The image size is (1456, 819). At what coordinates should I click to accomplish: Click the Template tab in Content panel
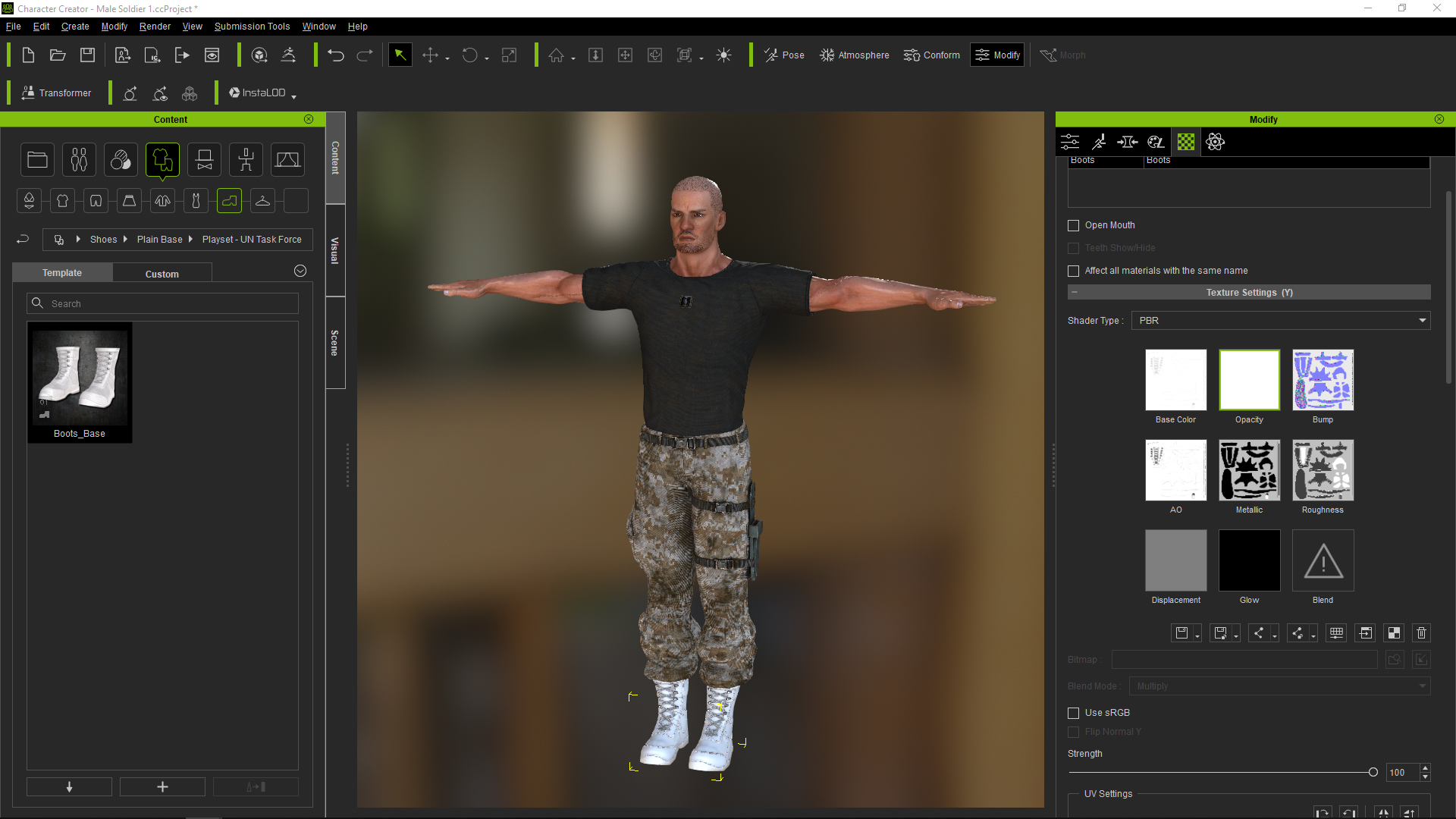(61, 272)
